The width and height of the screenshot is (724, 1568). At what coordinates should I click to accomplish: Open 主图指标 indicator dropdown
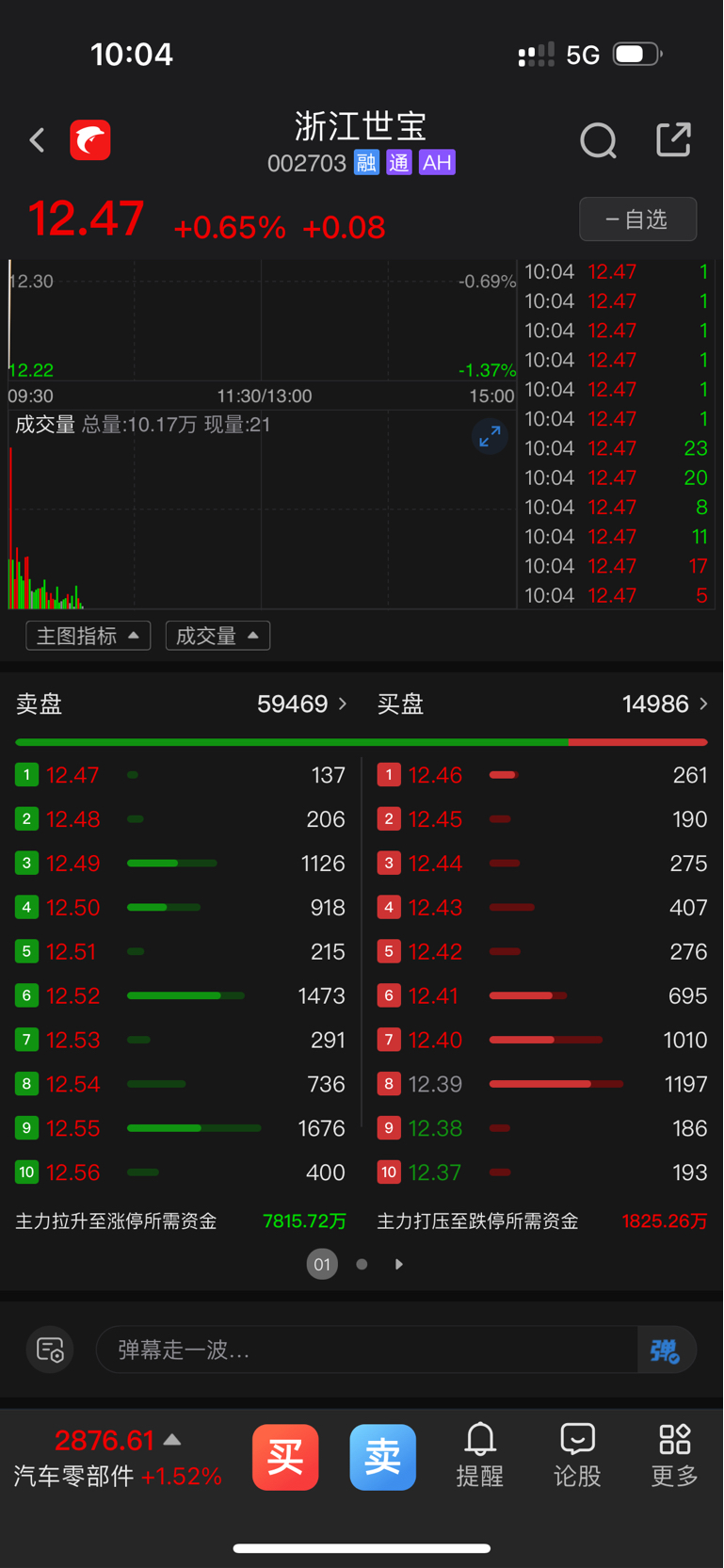click(88, 636)
